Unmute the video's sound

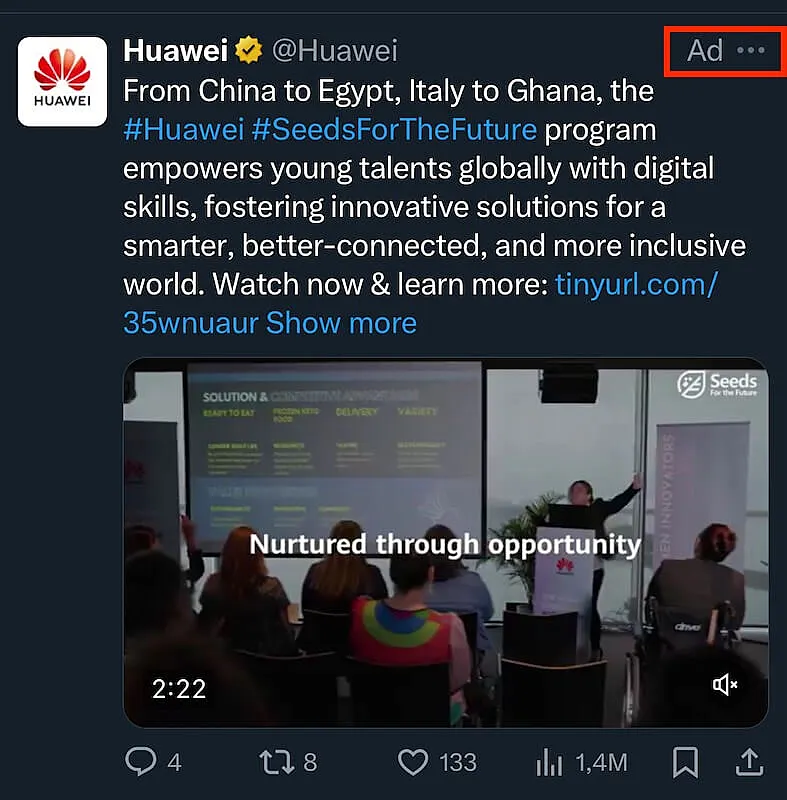(723, 686)
